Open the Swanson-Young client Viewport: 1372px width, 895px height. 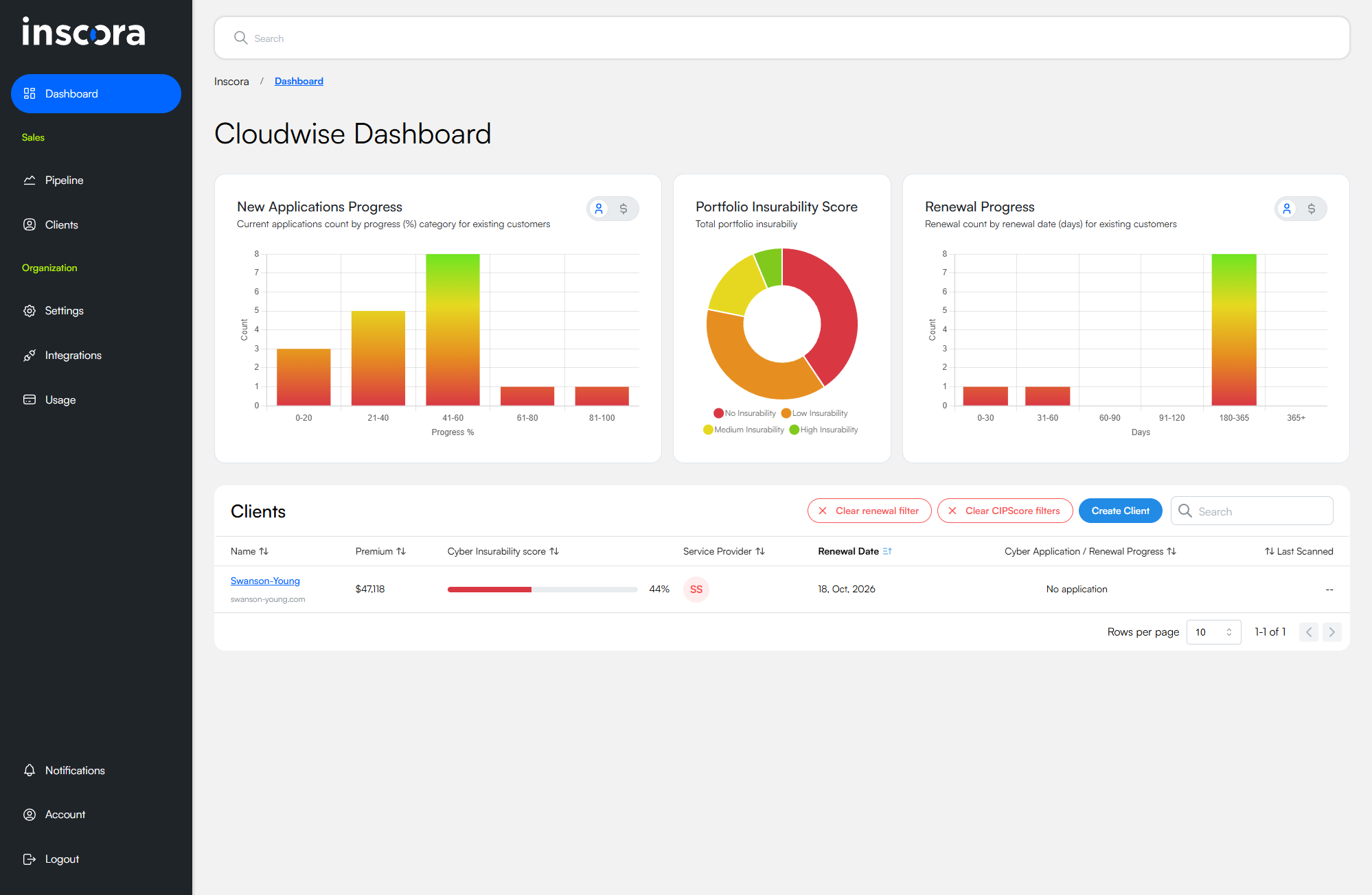(265, 581)
